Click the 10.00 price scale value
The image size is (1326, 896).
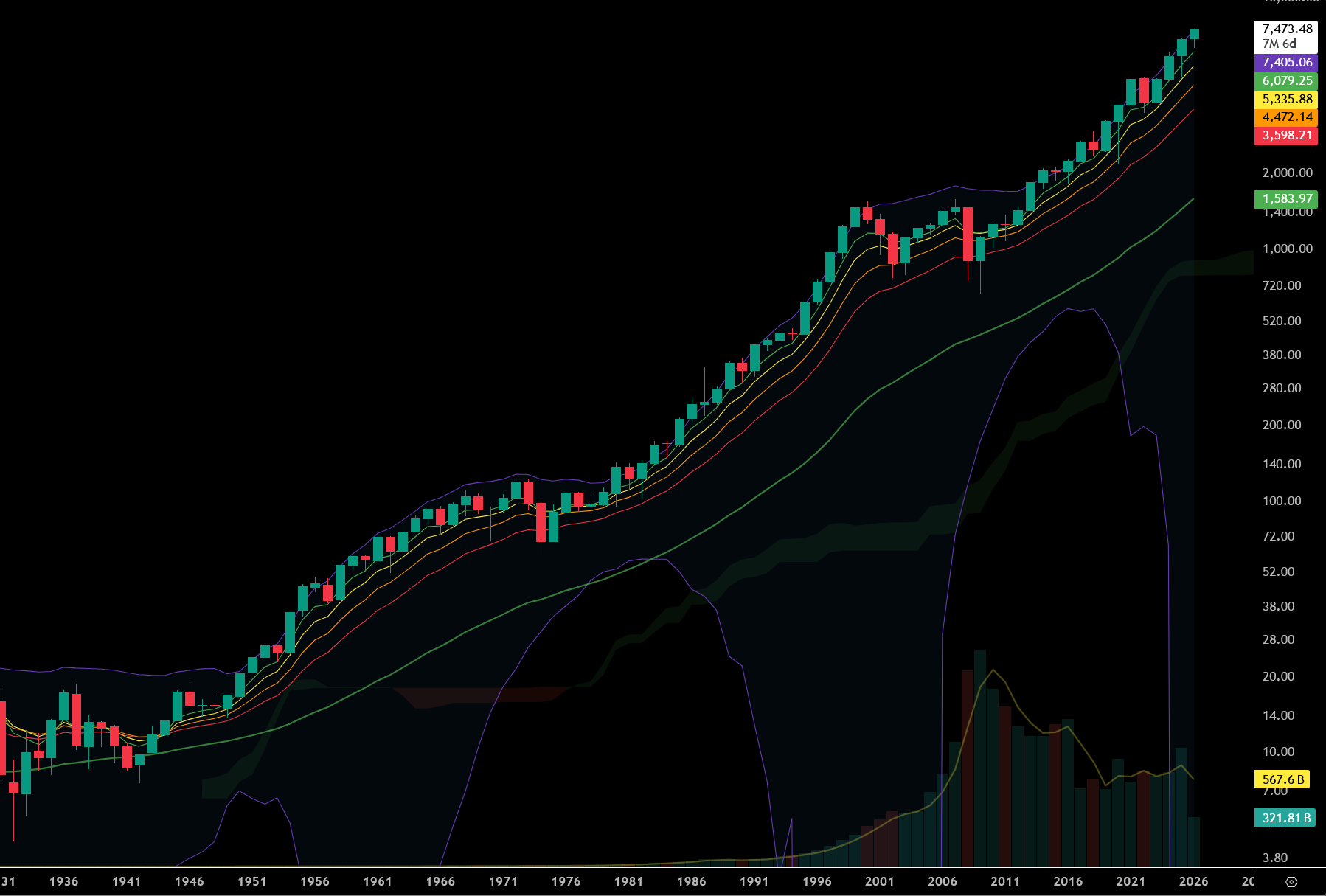[x=1279, y=751]
